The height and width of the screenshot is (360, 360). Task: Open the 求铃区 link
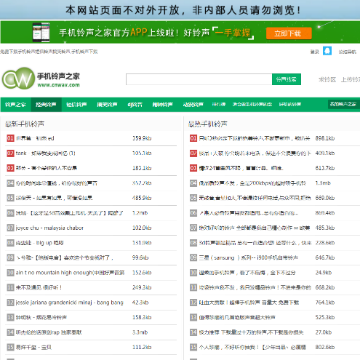click(x=327, y=79)
